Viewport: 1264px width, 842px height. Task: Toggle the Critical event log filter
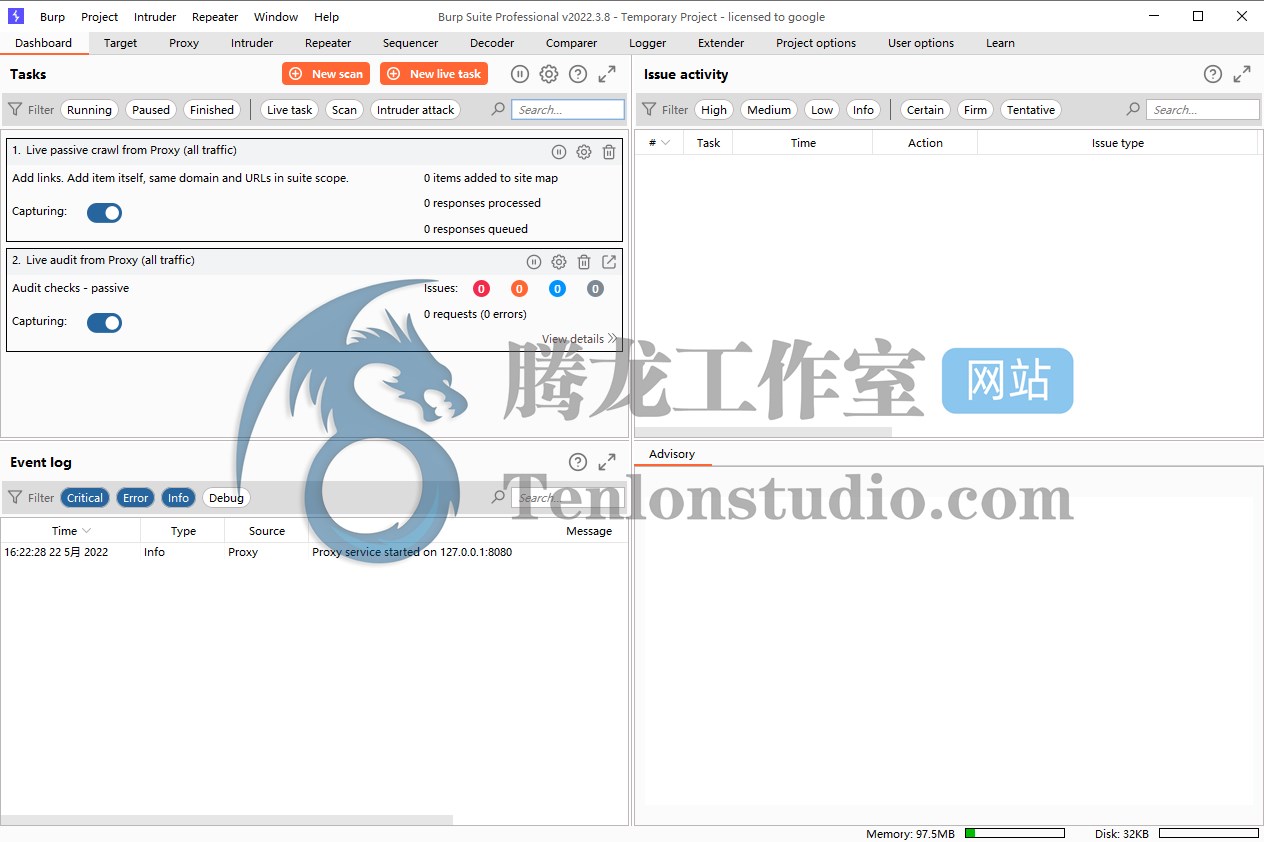pos(85,498)
